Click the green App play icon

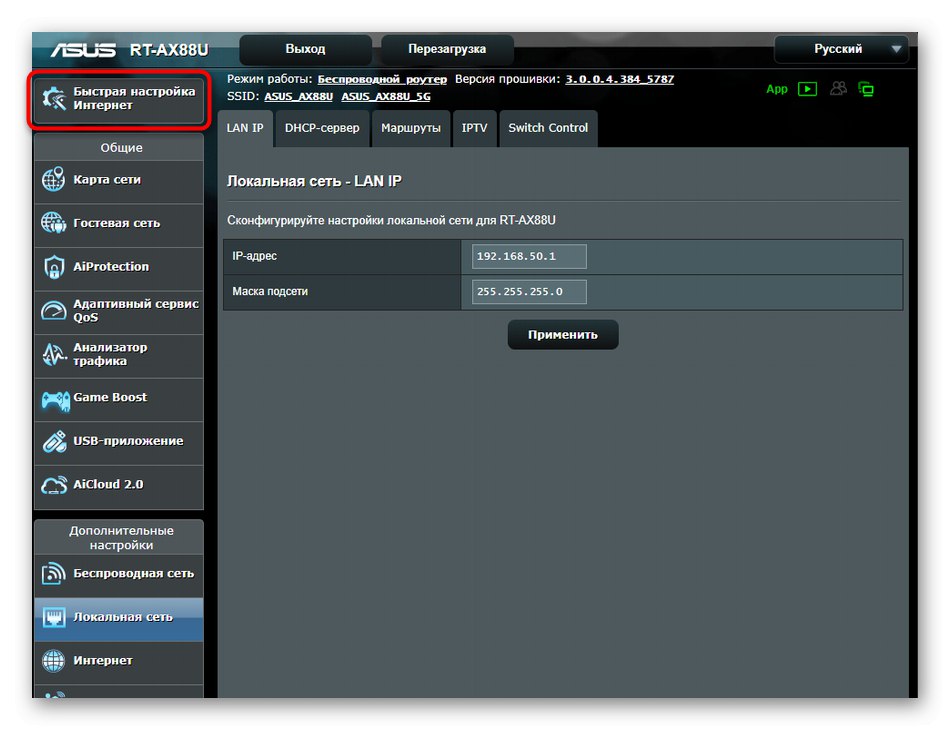(x=807, y=89)
